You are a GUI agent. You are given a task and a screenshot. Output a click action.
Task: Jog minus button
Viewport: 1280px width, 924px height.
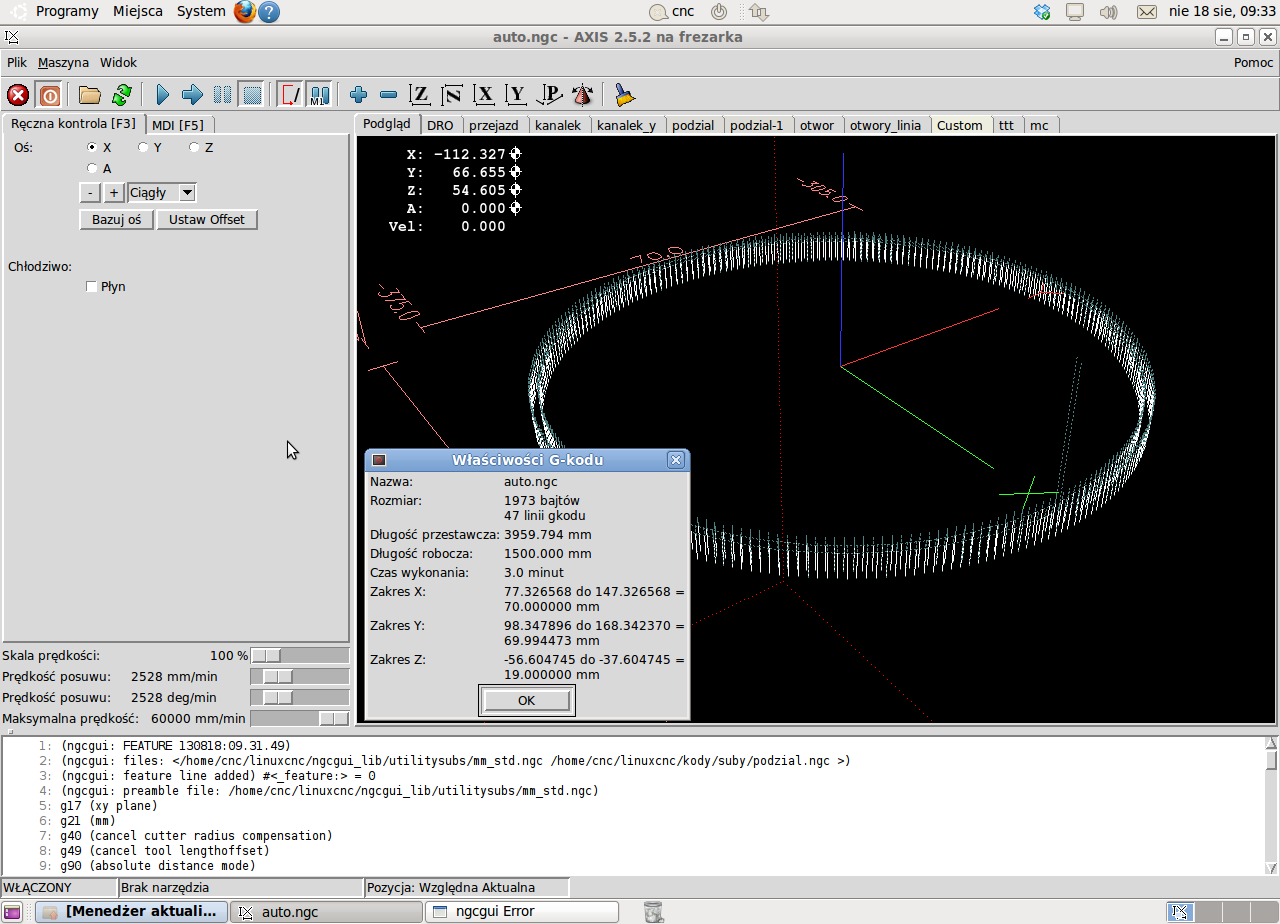click(x=90, y=193)
